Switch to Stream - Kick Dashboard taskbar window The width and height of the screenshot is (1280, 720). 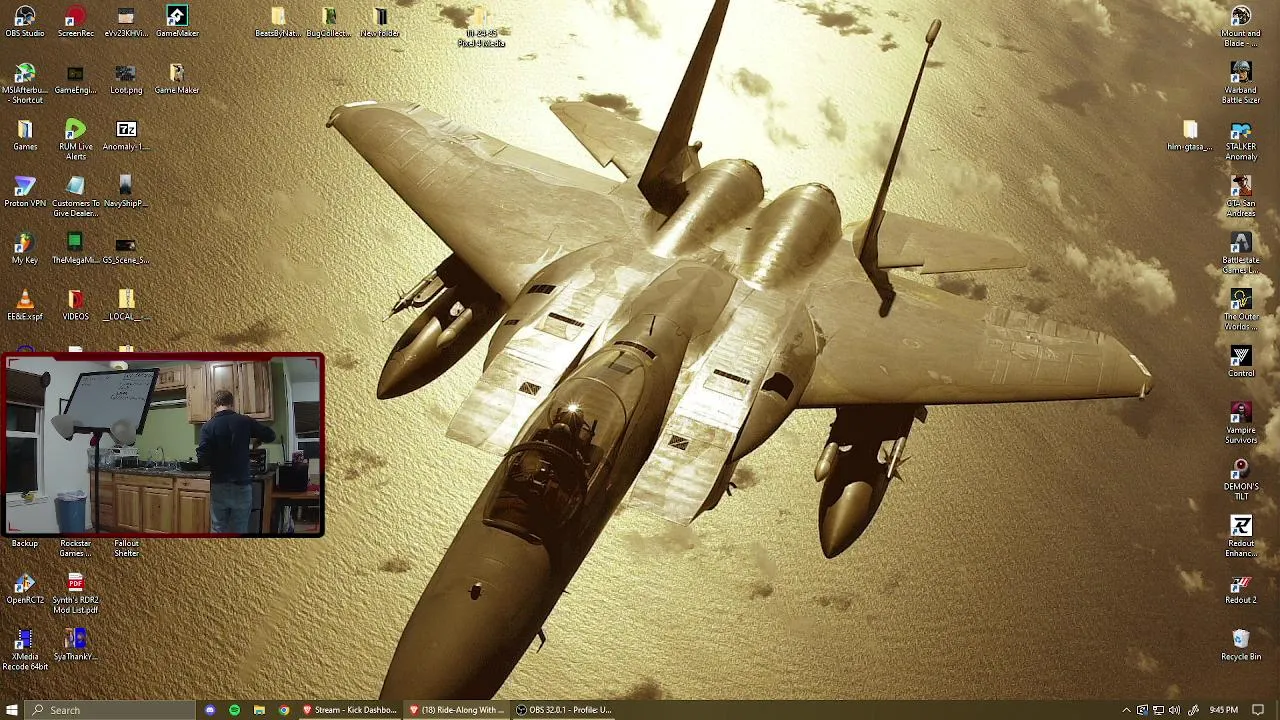coord(350,710)
